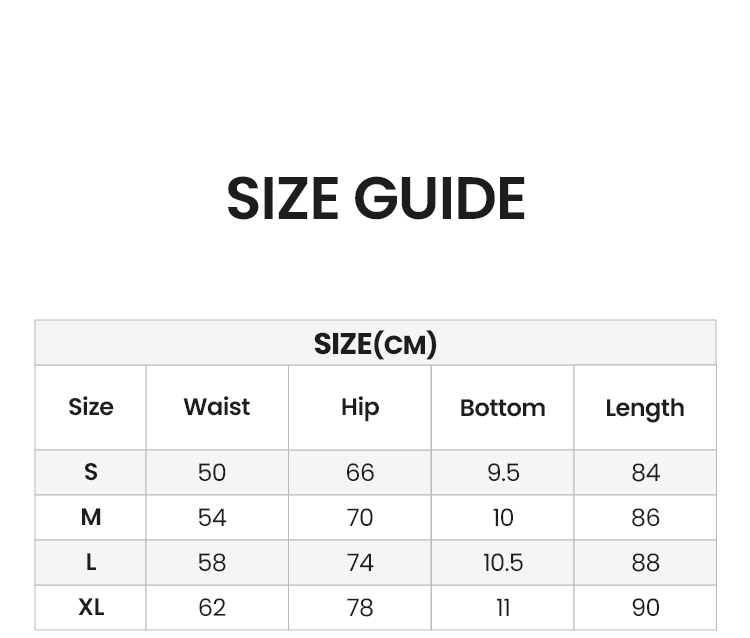Click the bottom value 9.5
The height and width of the screenshot is (638, 750).
pos(503,473)
